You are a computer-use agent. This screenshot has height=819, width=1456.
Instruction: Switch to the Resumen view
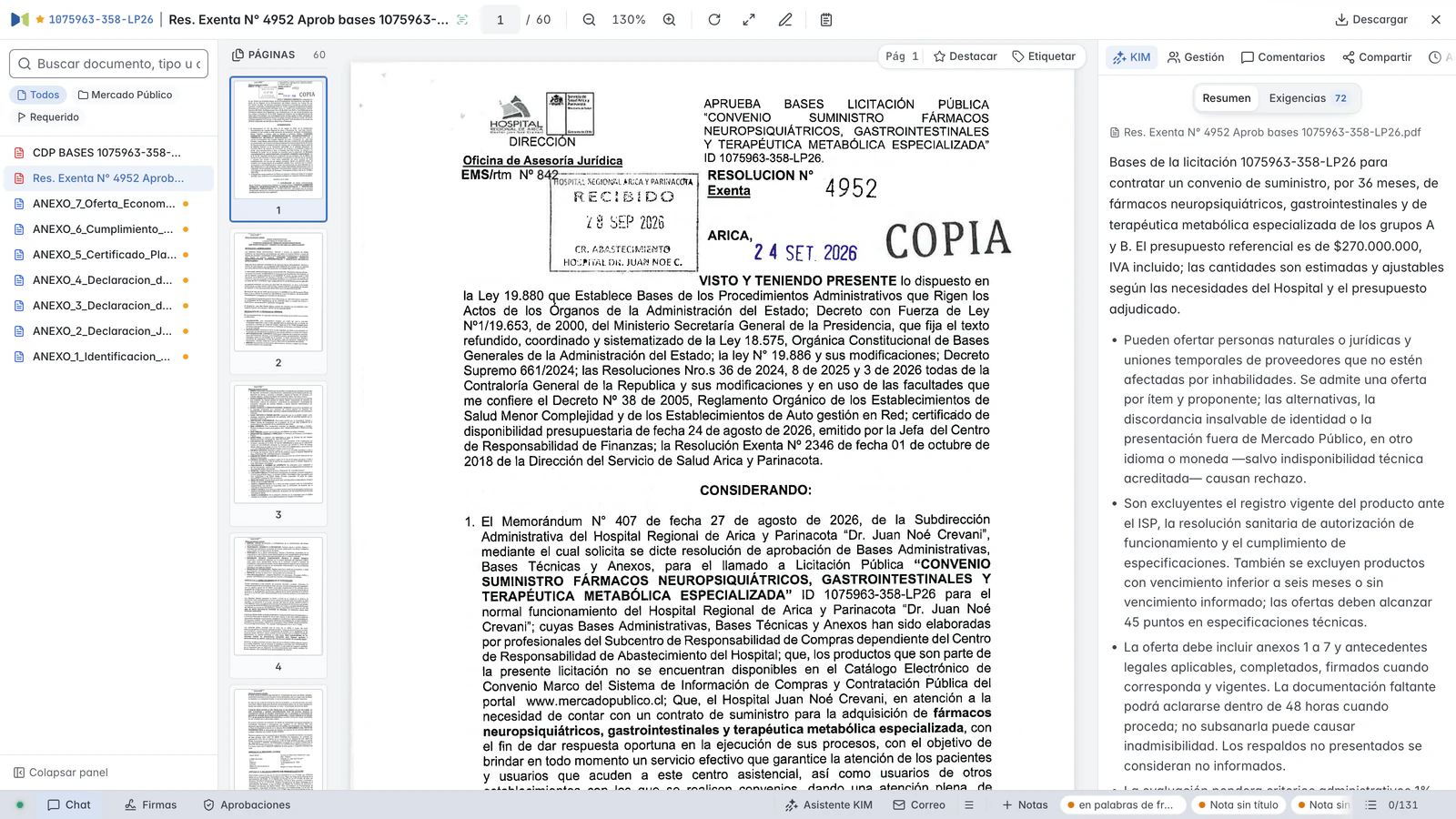pyautogui.click(x=1227, y=98)
